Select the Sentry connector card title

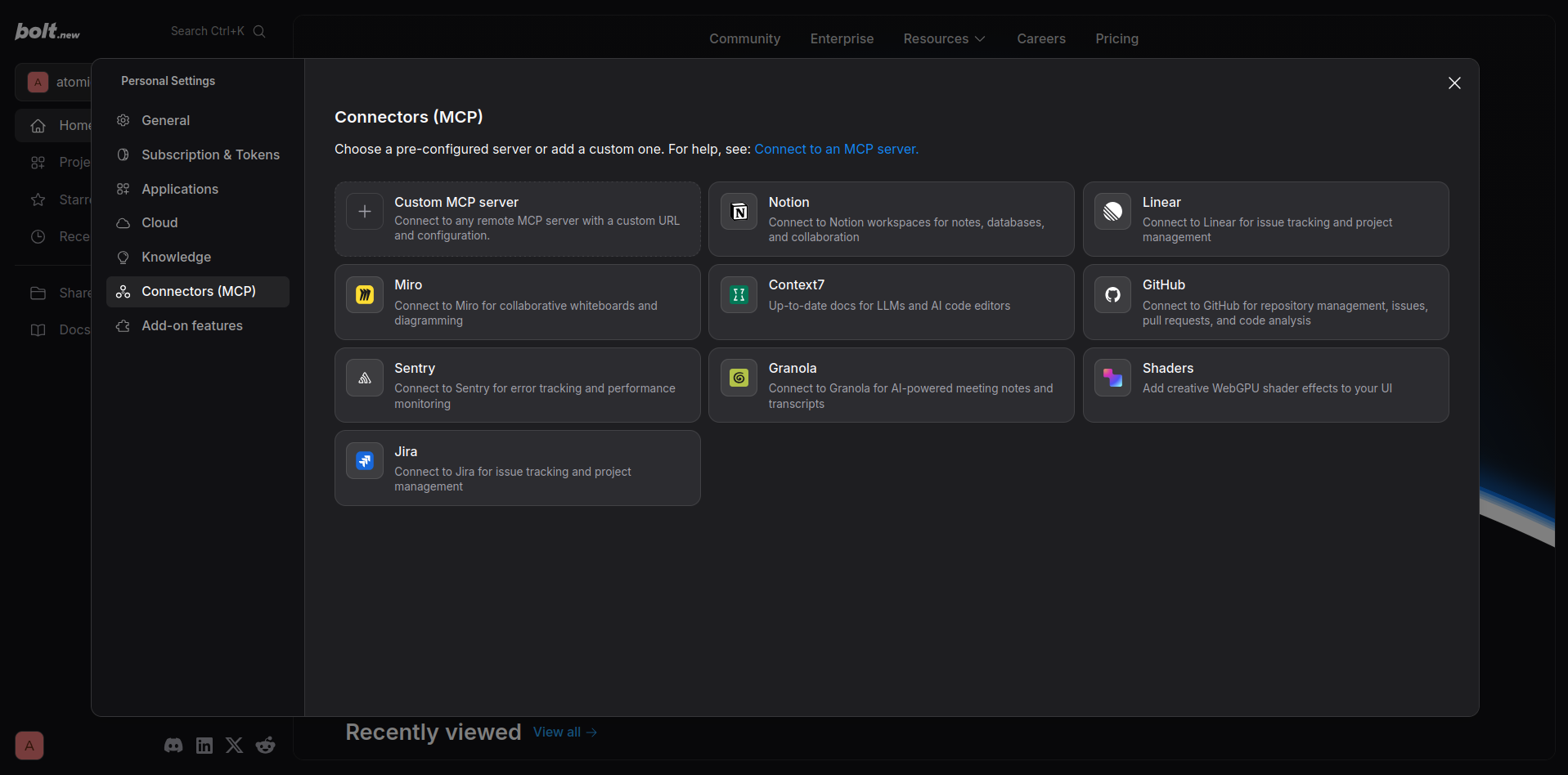point(415,368)
